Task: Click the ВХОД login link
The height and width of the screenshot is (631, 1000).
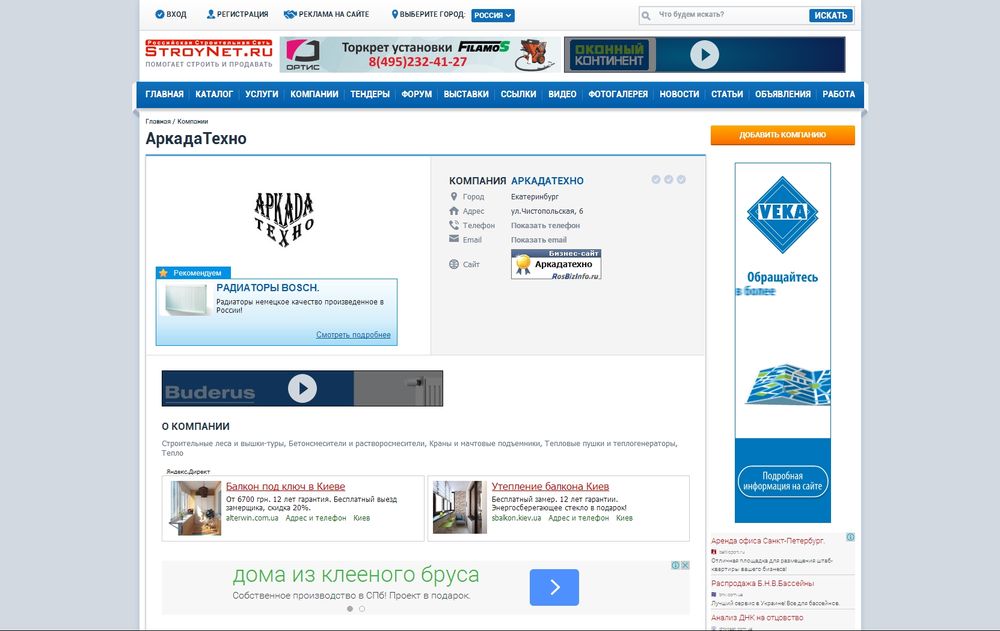Action: pyautogui.click(x=176, y=14)
